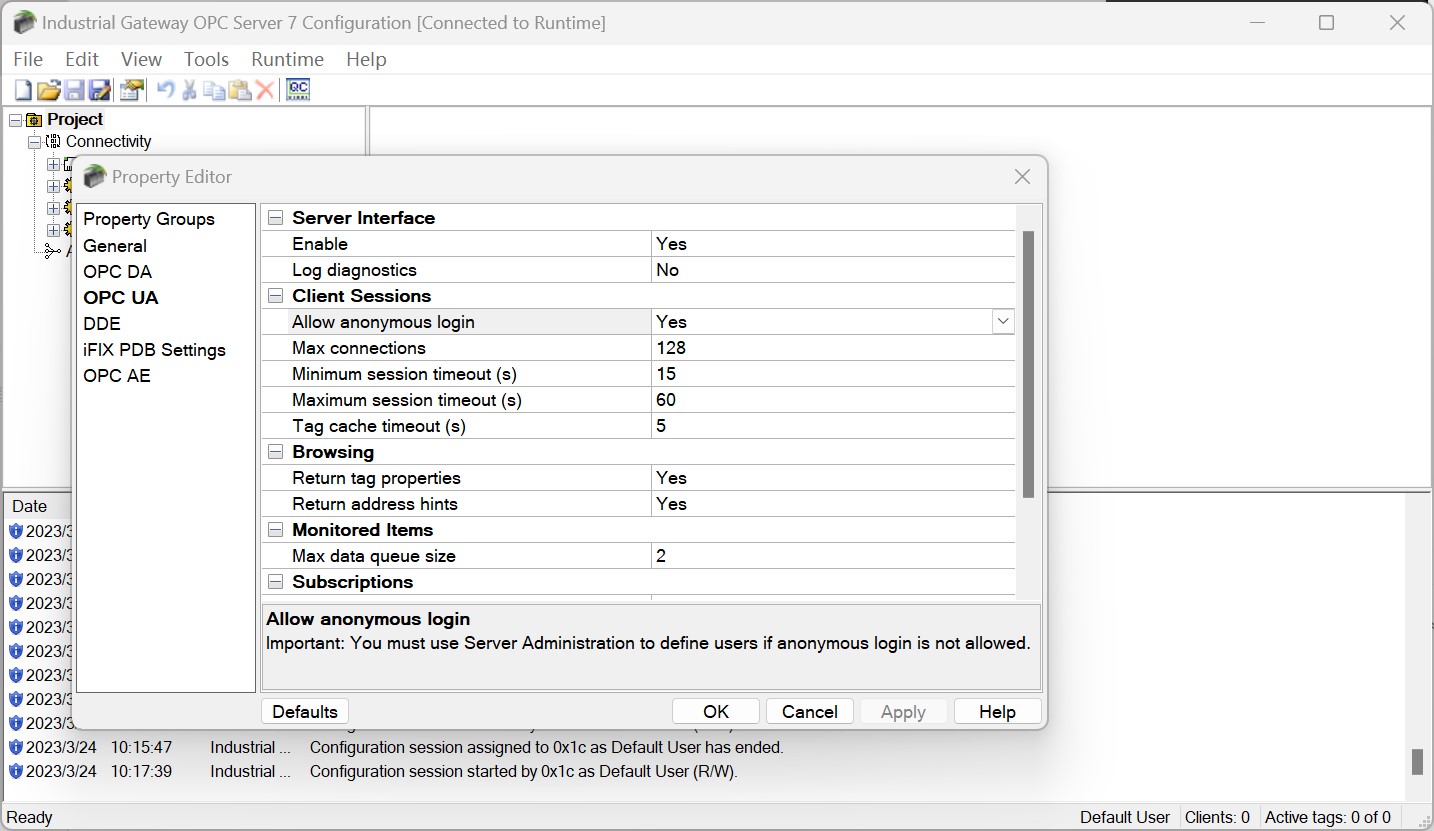The width and height of the screenshot is (1434, 831).
Task: Click the Return tag properties value Yes
Action: coord(833,478)
